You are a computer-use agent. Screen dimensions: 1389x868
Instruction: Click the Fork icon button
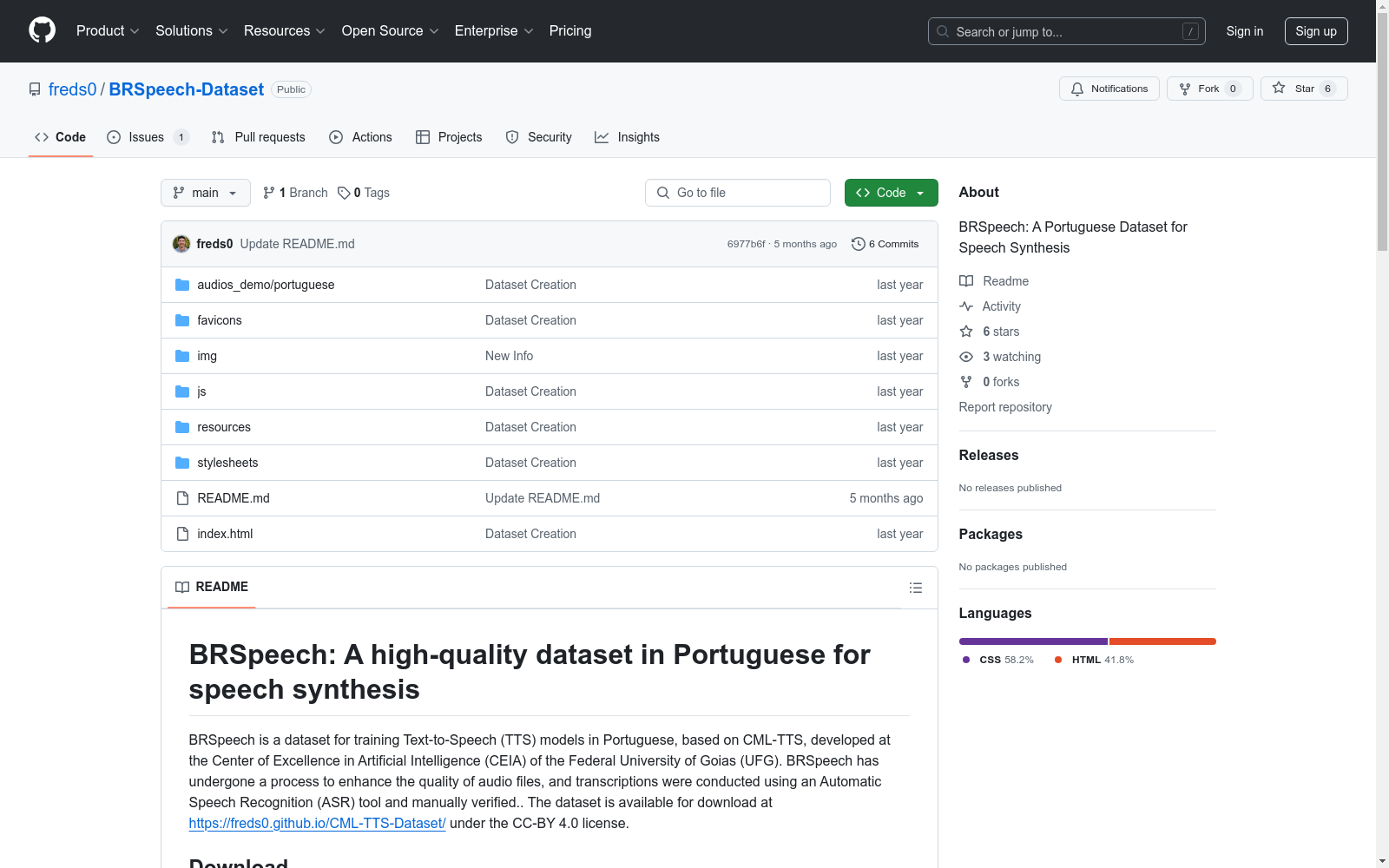[1185, 89]
